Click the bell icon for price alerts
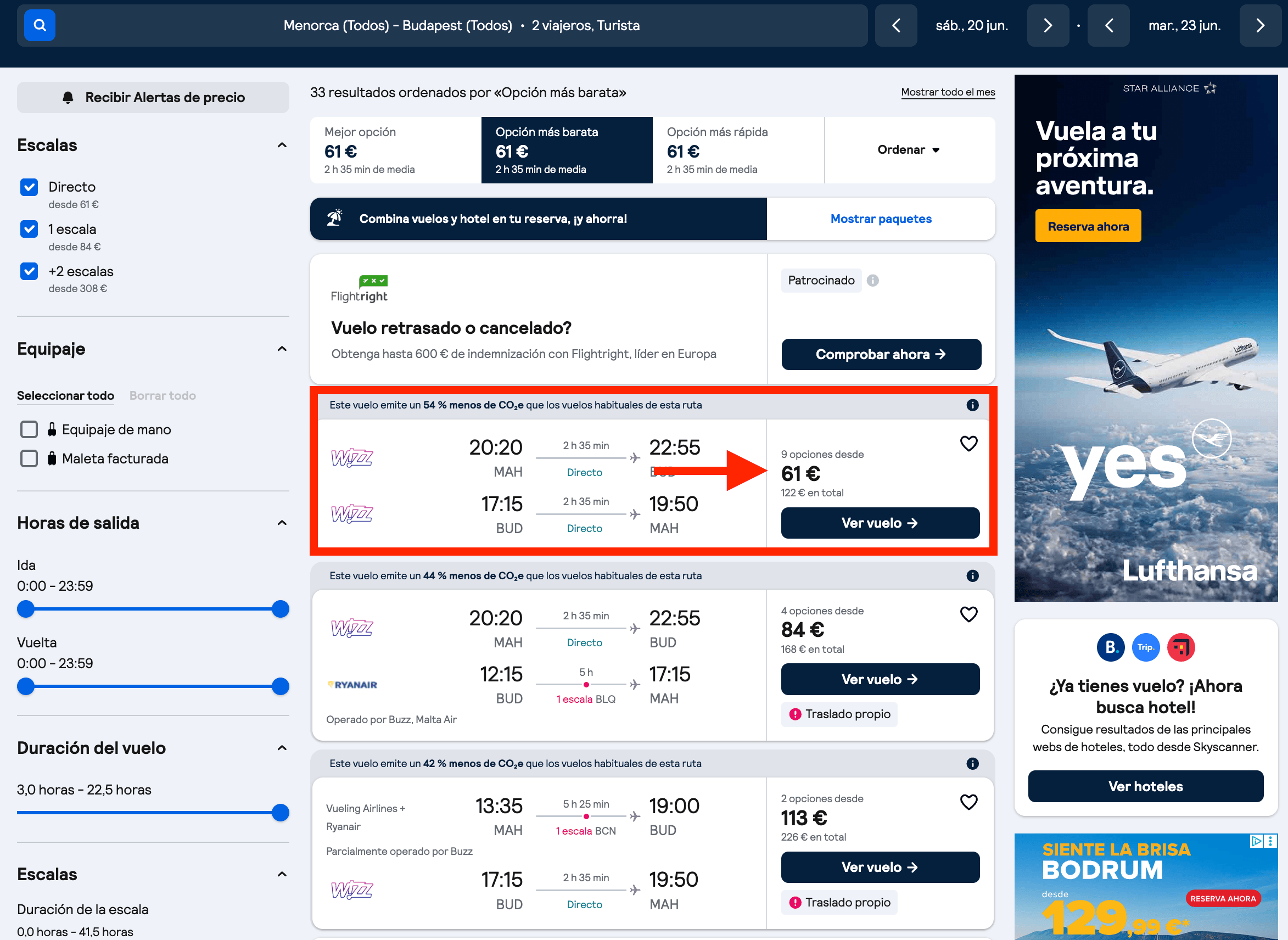The image size is (1288, 940). (x=68, y=97)
